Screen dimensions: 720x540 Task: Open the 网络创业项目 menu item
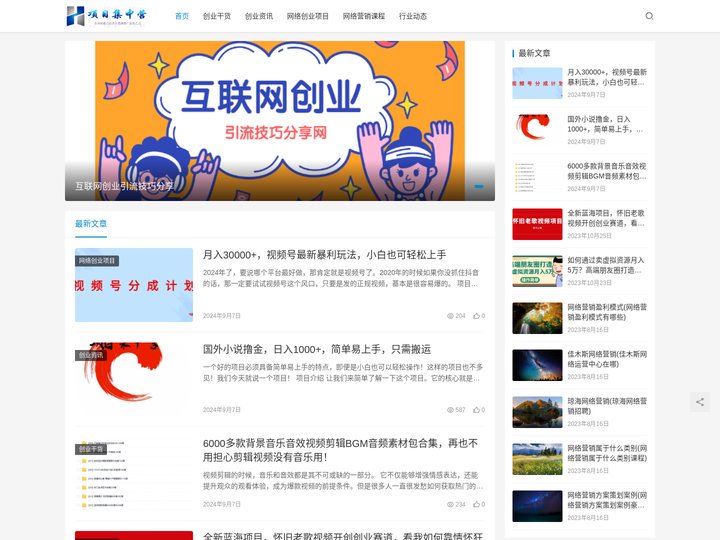[308, 16]
